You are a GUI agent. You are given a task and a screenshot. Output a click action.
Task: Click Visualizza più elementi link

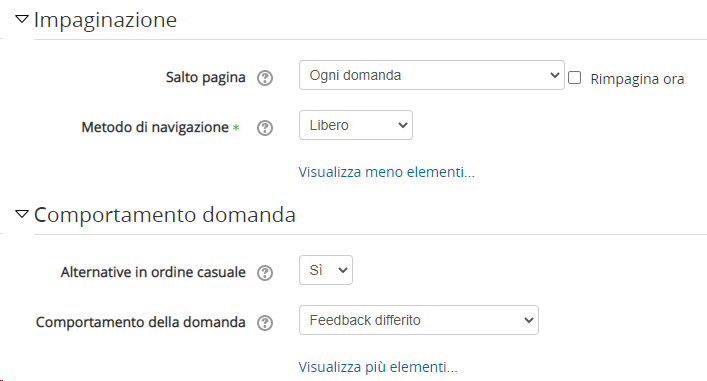pyautogui.click(x=378, y=367)
